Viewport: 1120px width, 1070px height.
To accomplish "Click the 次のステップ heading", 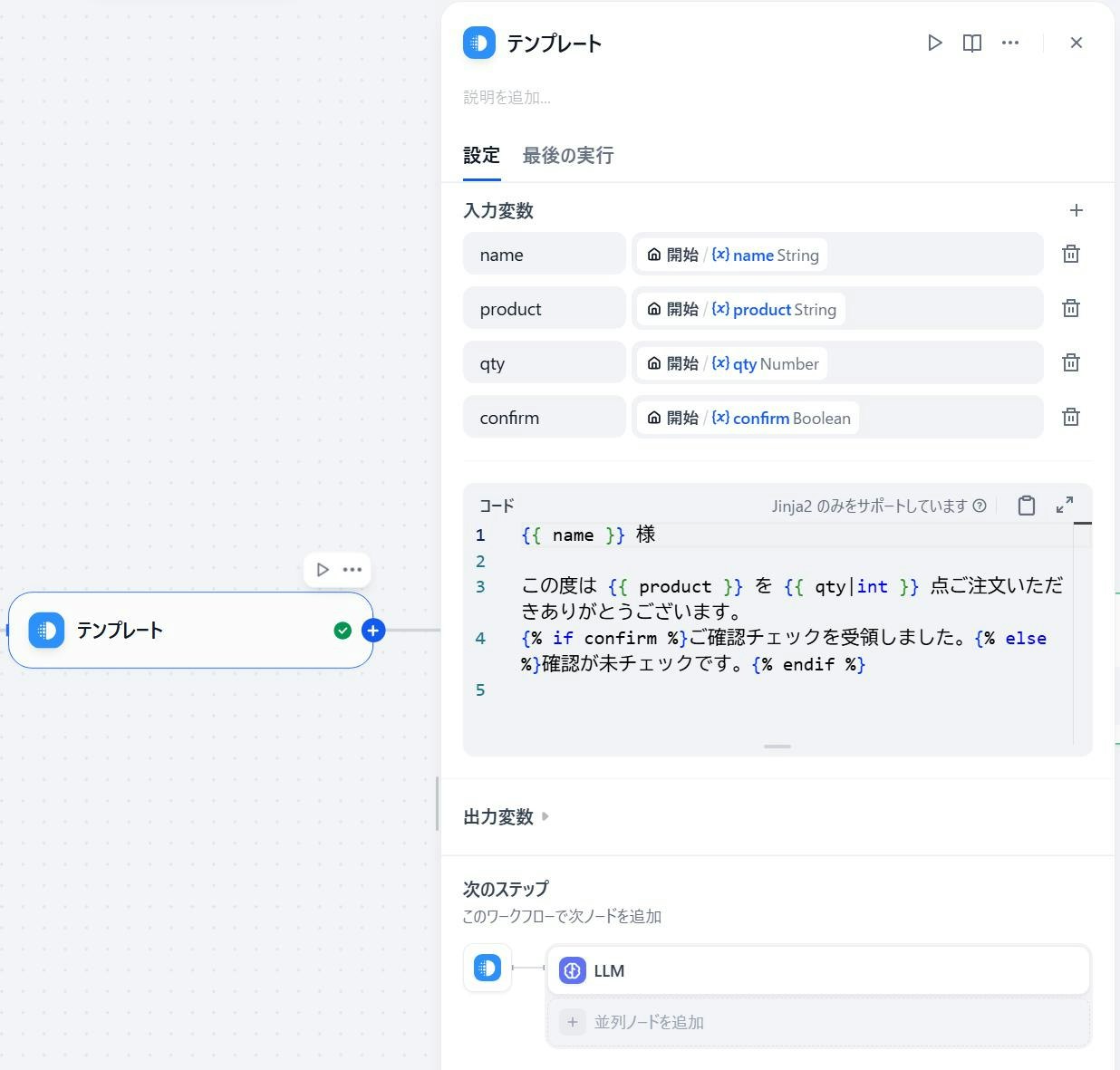I will [506, 889].
